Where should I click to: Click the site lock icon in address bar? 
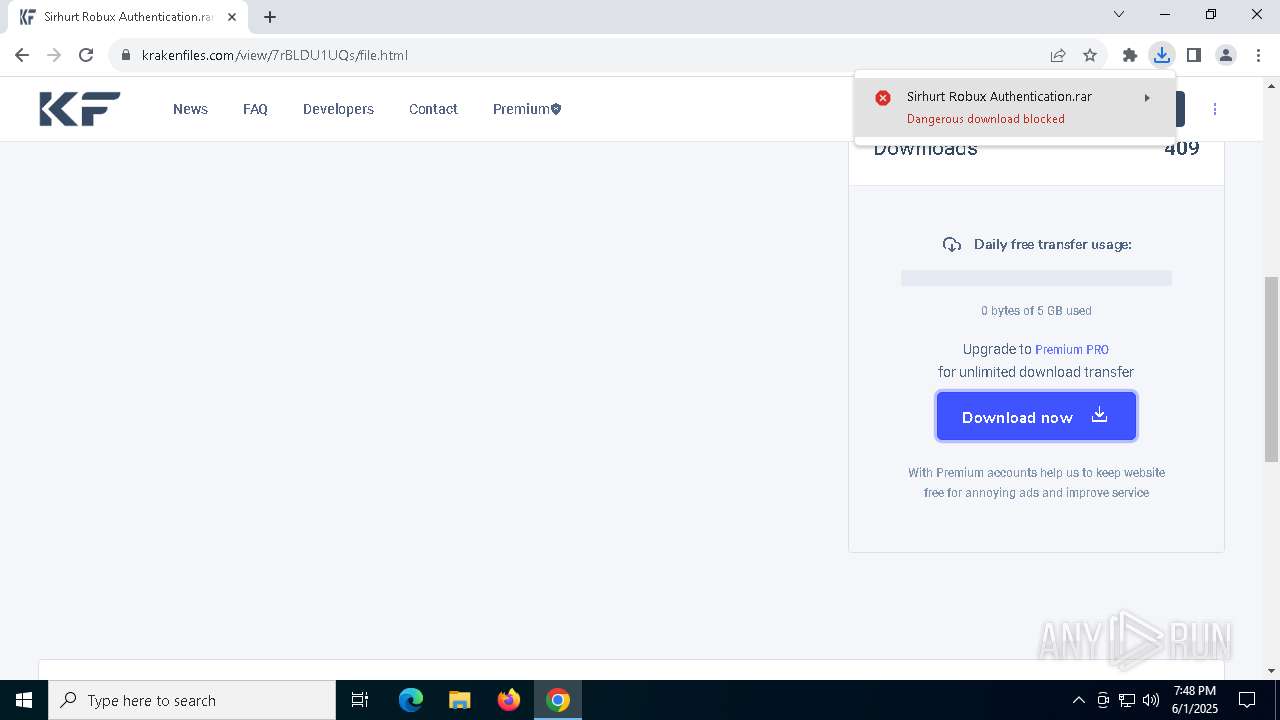tap(126, 55)
